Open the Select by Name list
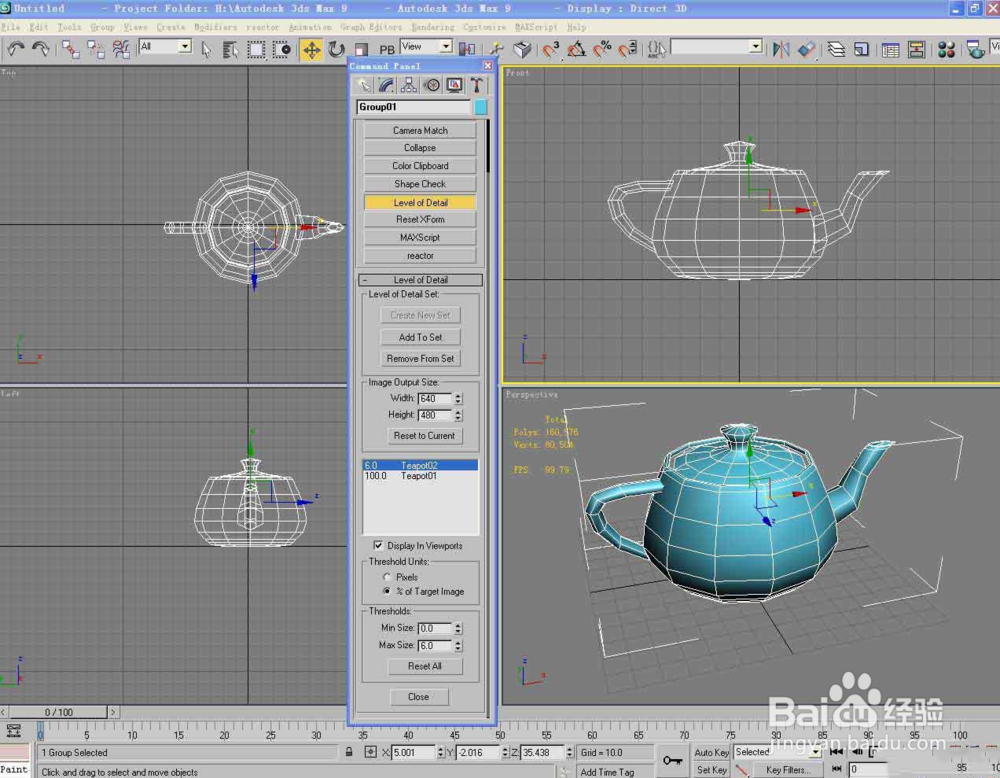Viewport: 1000px width, 778px height. pos(230,49)
